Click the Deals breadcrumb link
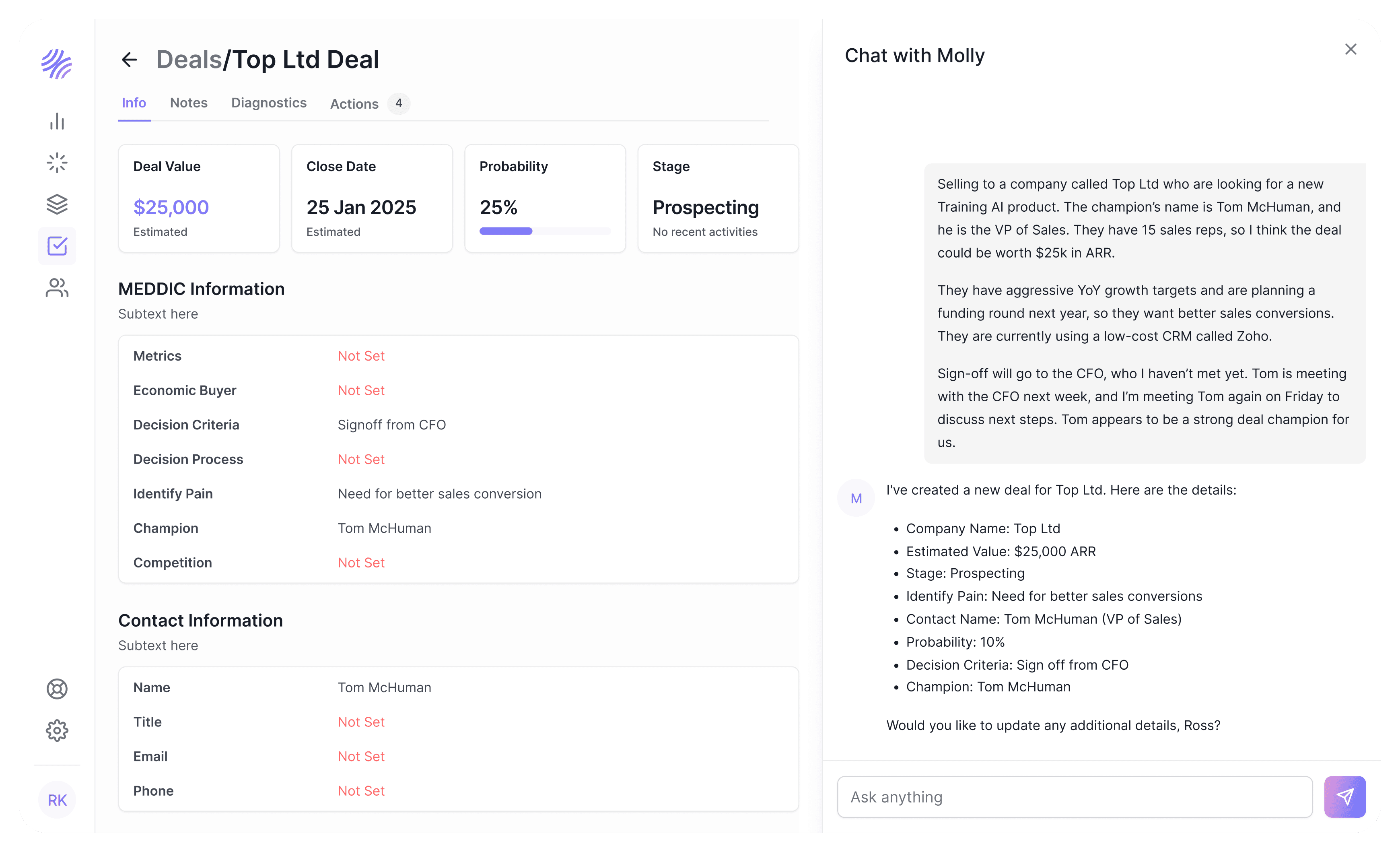Viewport: 1400px width, 852px height. click(x=189, y=60)
